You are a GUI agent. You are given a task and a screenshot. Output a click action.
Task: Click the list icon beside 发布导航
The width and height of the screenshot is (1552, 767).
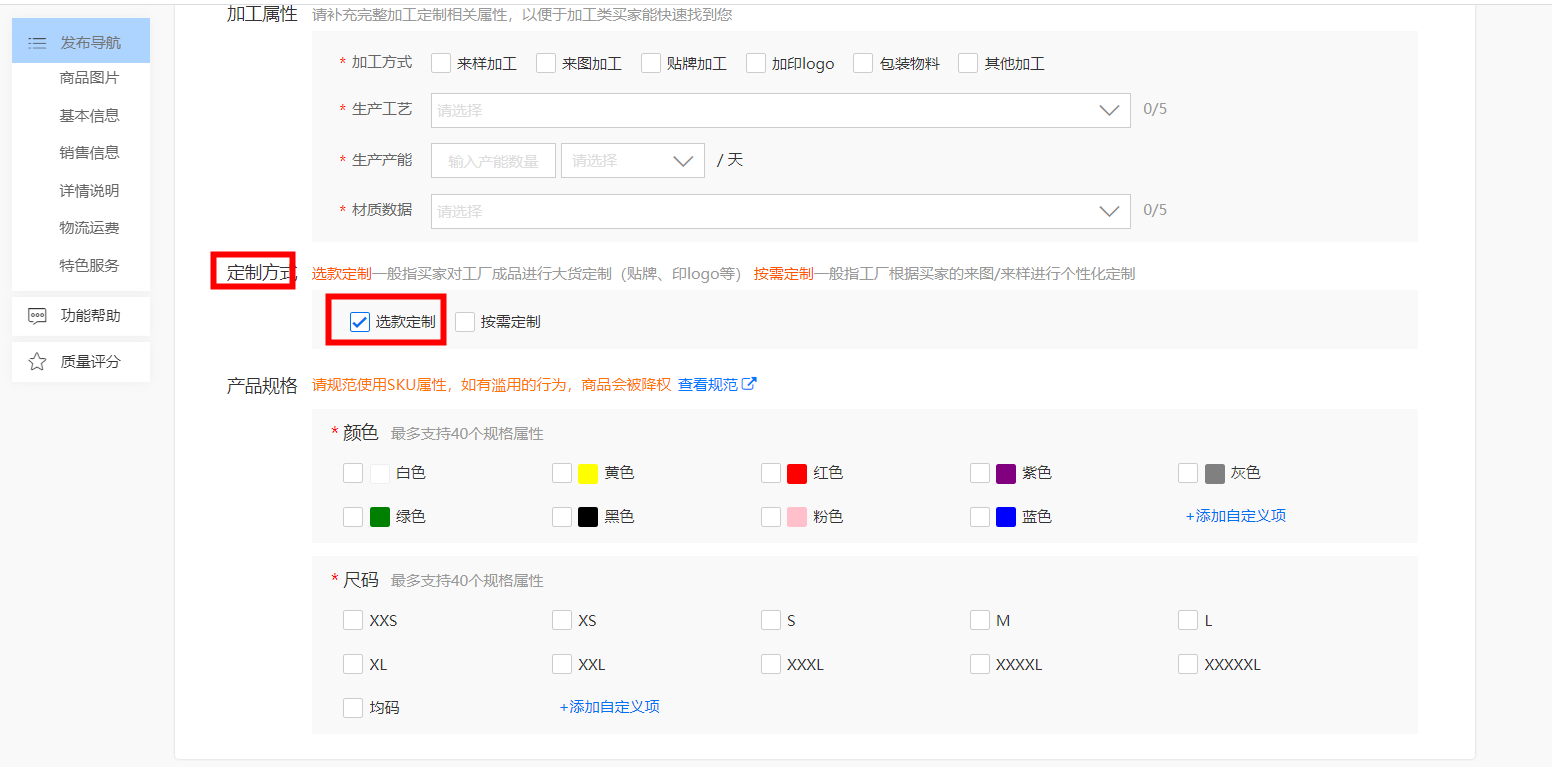(x=37, y=42)
